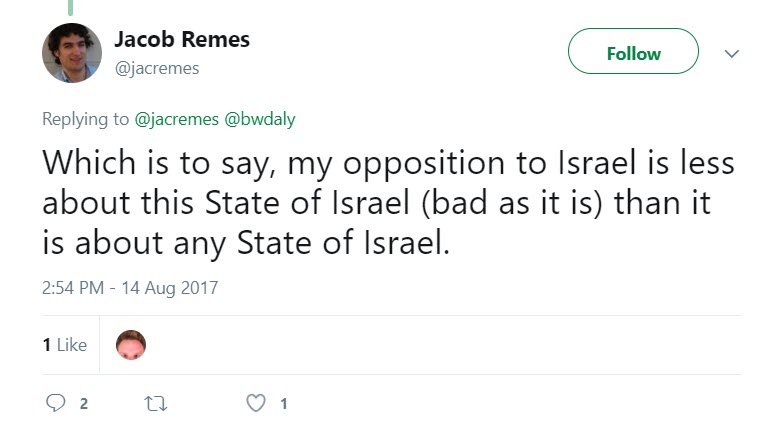Viewport: 775px width, 443px height.
Task: Expand the chevron menu beside Follow
Action: coord(732,53)
